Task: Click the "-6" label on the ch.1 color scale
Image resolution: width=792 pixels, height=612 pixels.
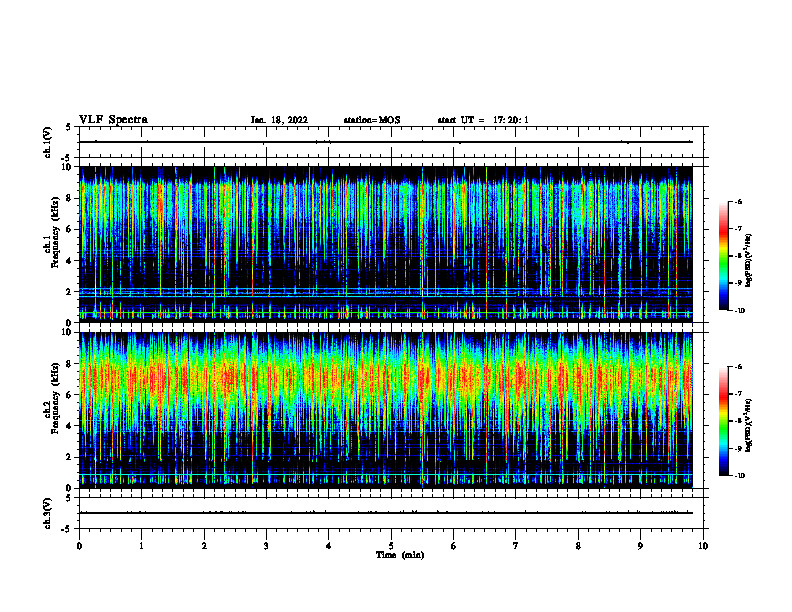Action: click(738, 202)
